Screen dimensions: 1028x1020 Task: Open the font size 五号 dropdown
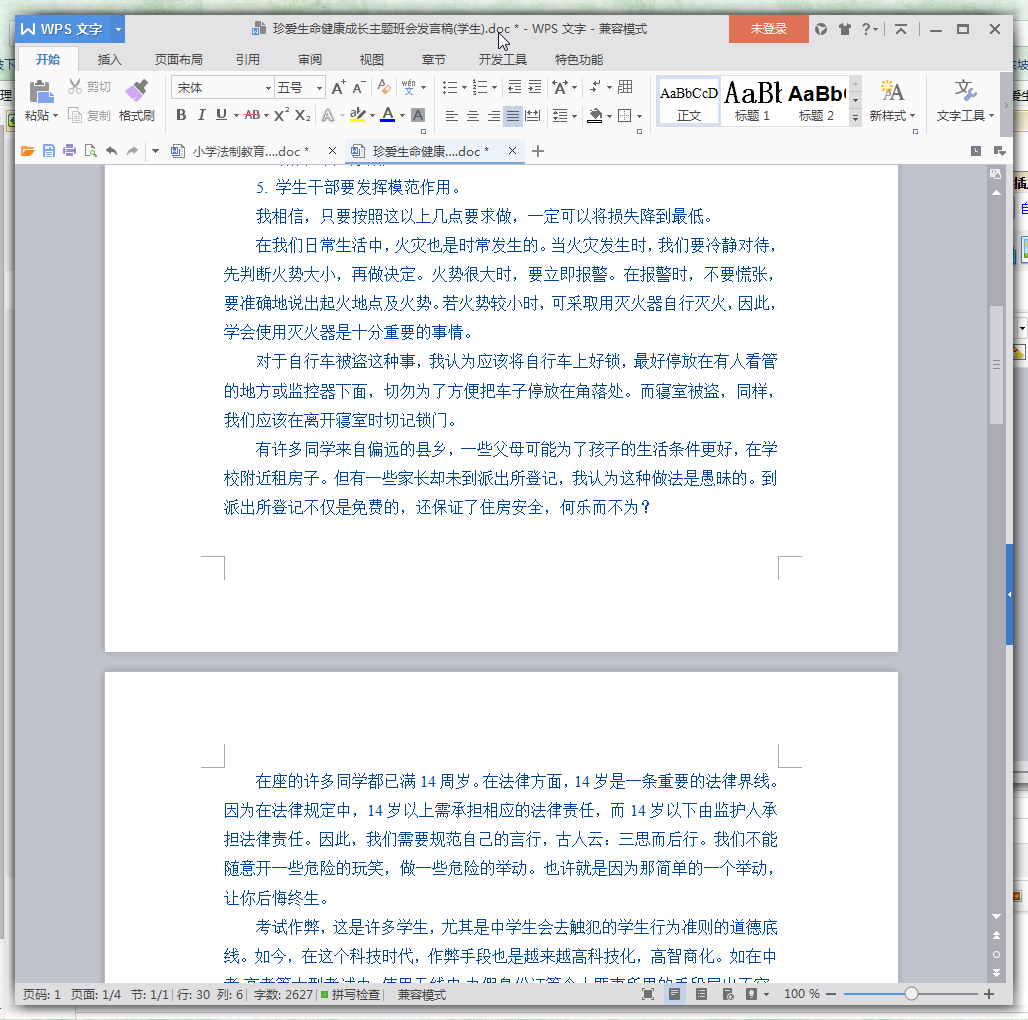(319, 88)
